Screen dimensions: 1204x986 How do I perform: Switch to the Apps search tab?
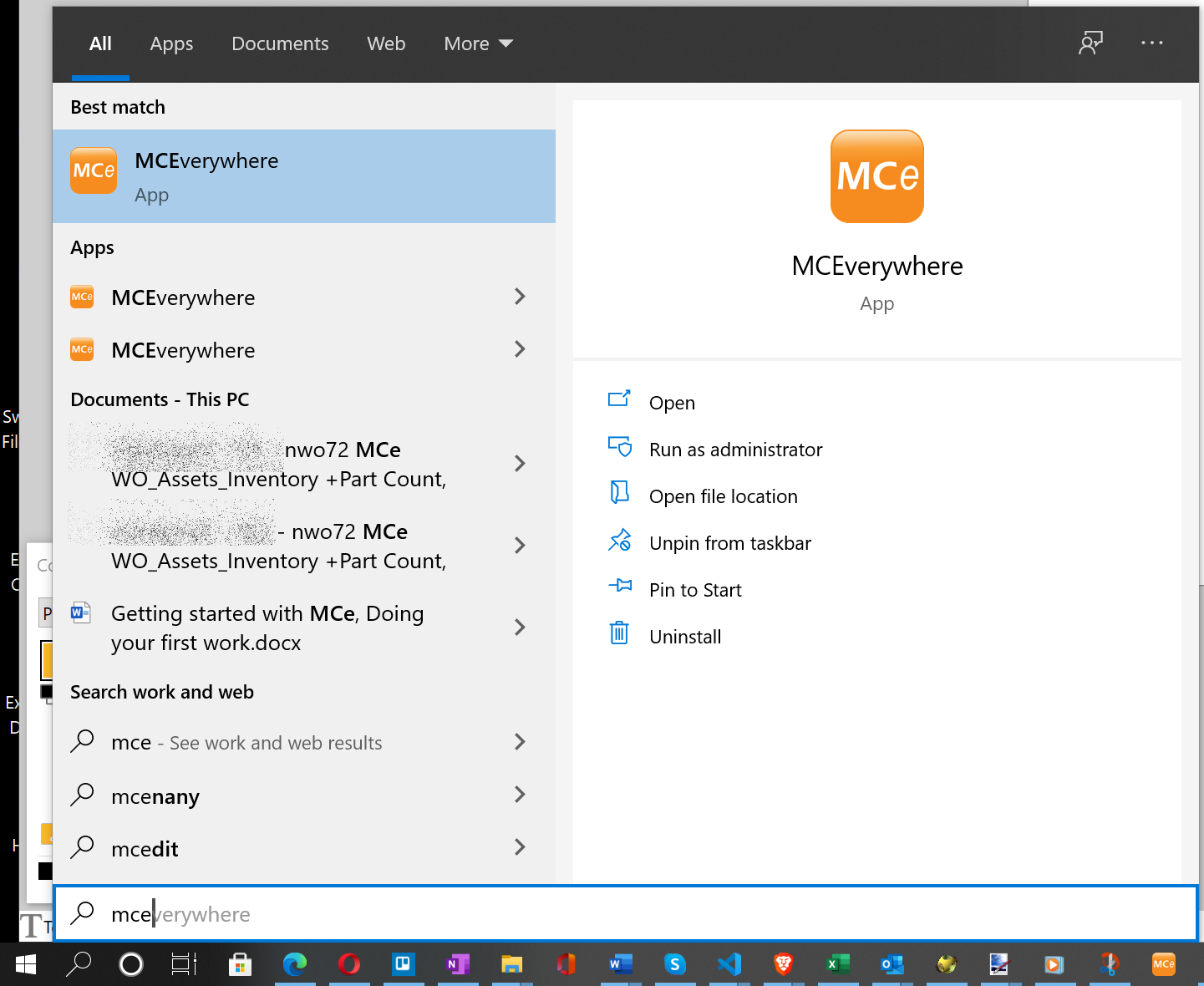171,43
